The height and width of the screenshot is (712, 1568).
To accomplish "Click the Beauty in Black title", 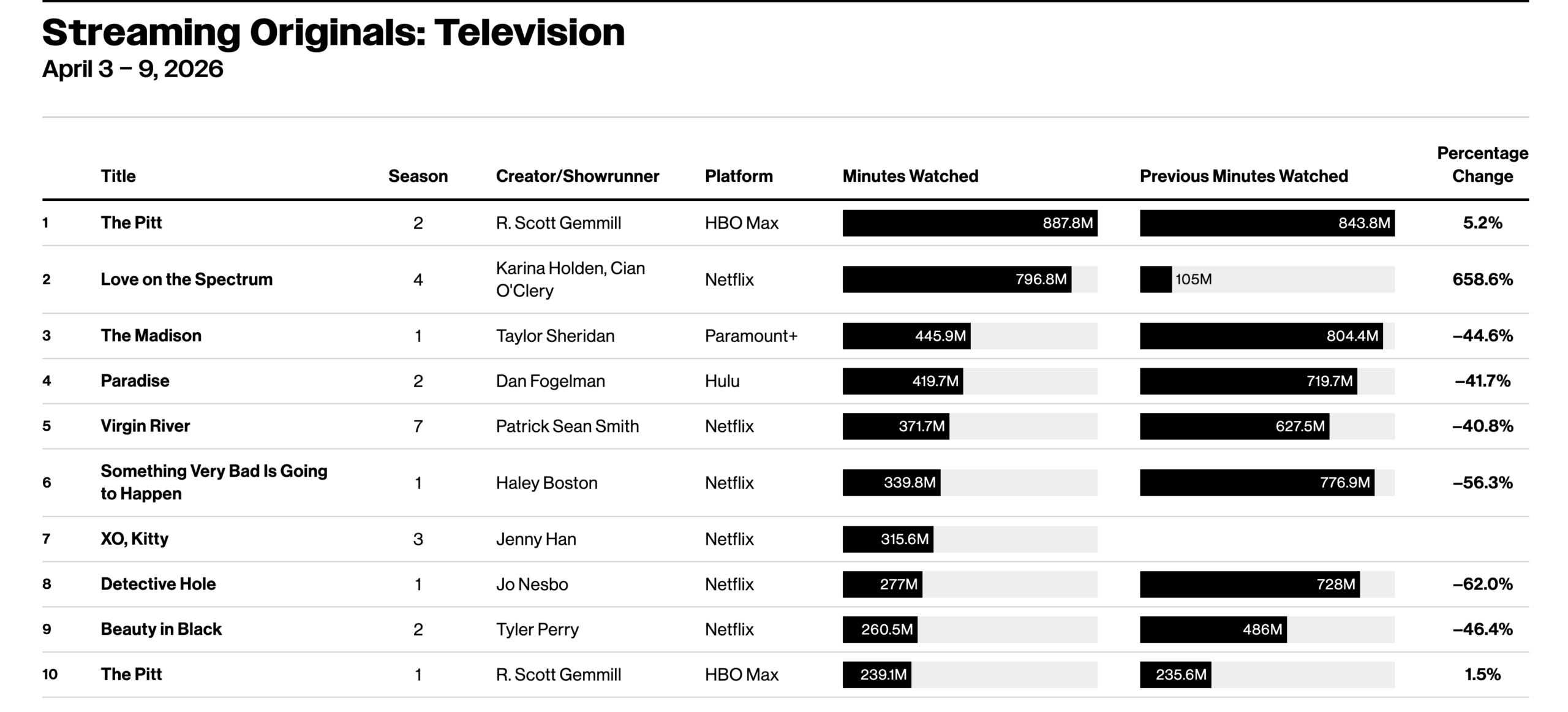I will point(161,629).
